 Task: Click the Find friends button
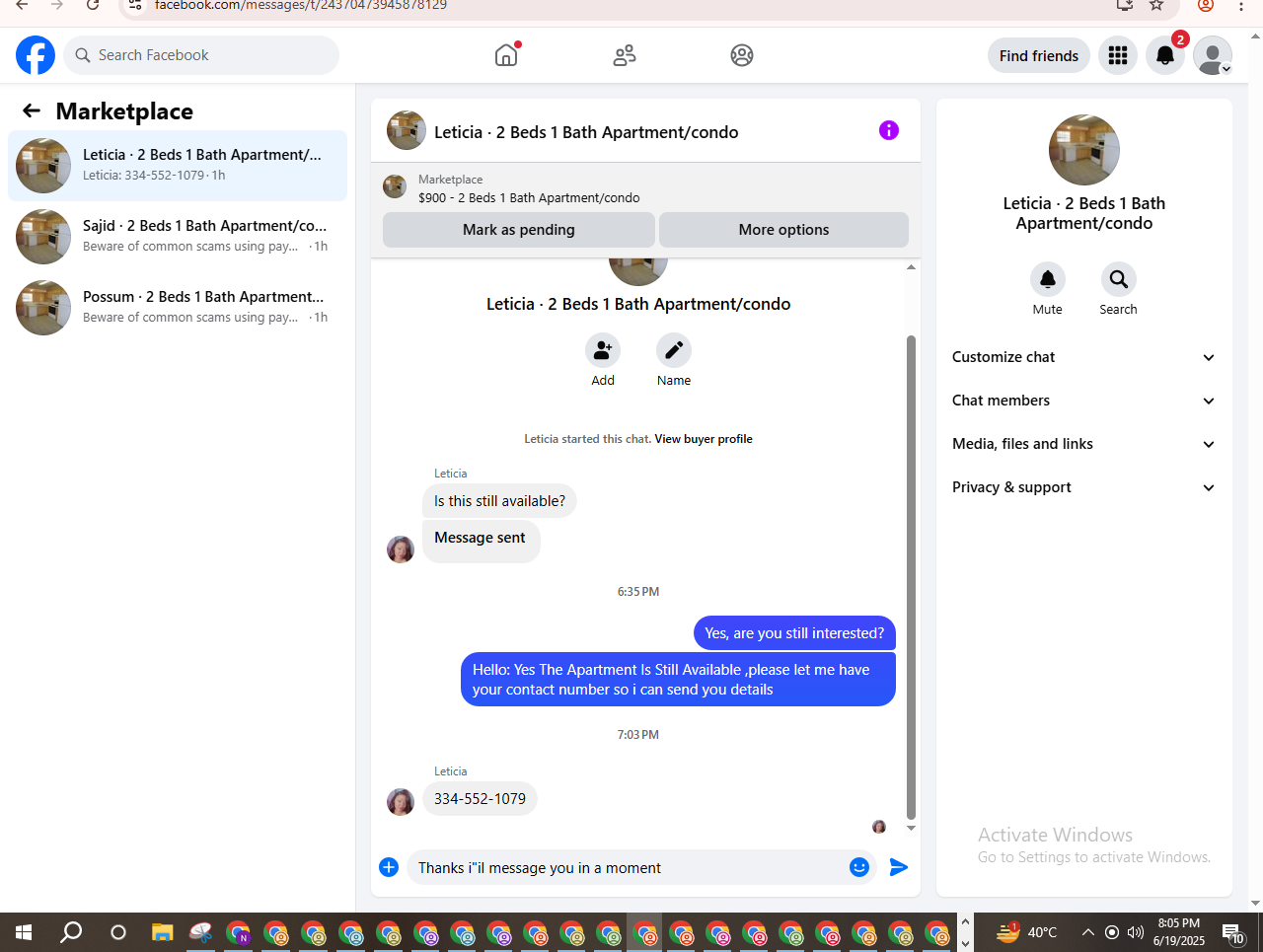click(x=1039, y=55)
